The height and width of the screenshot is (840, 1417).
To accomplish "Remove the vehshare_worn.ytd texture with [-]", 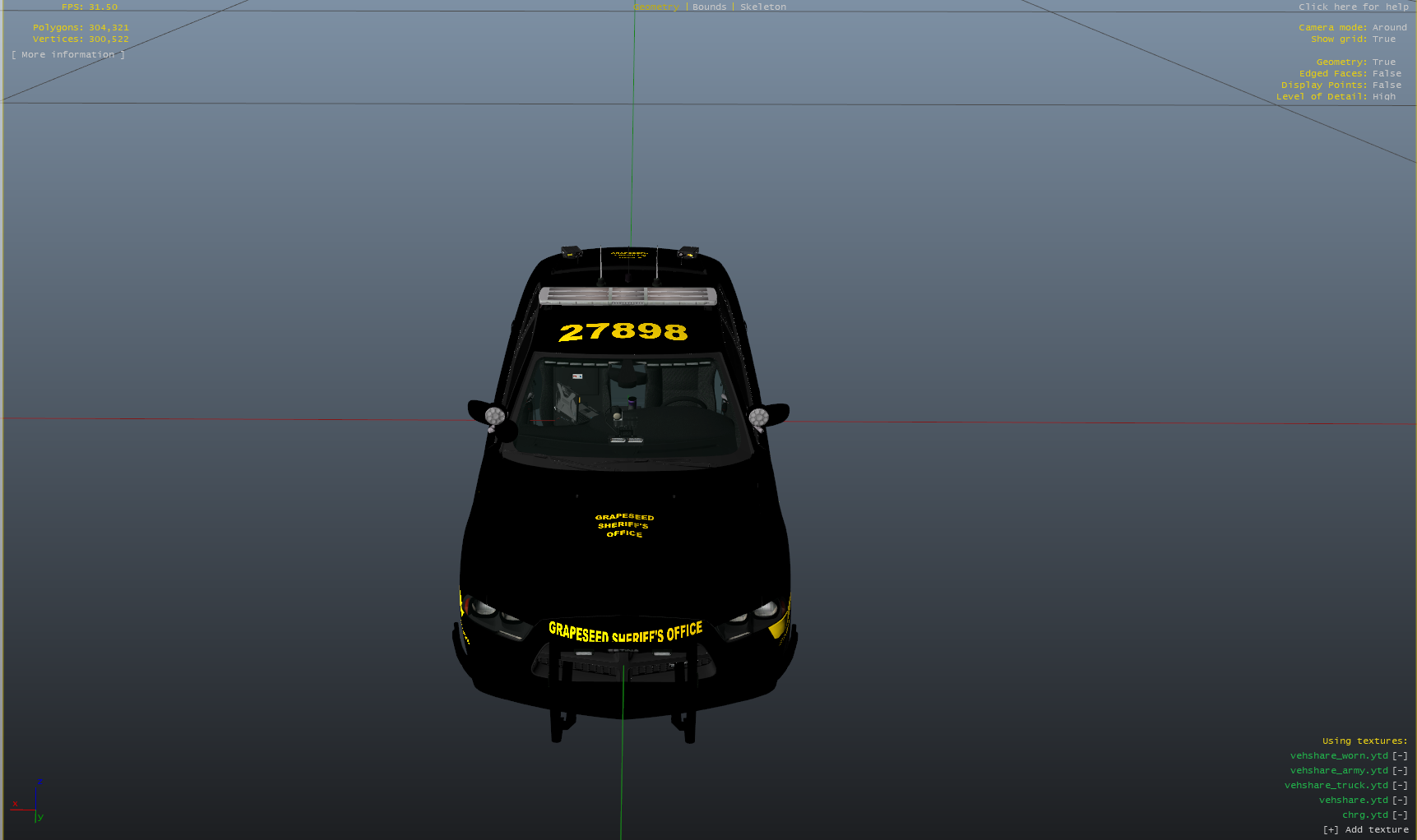I will (x=1400, y=756).
